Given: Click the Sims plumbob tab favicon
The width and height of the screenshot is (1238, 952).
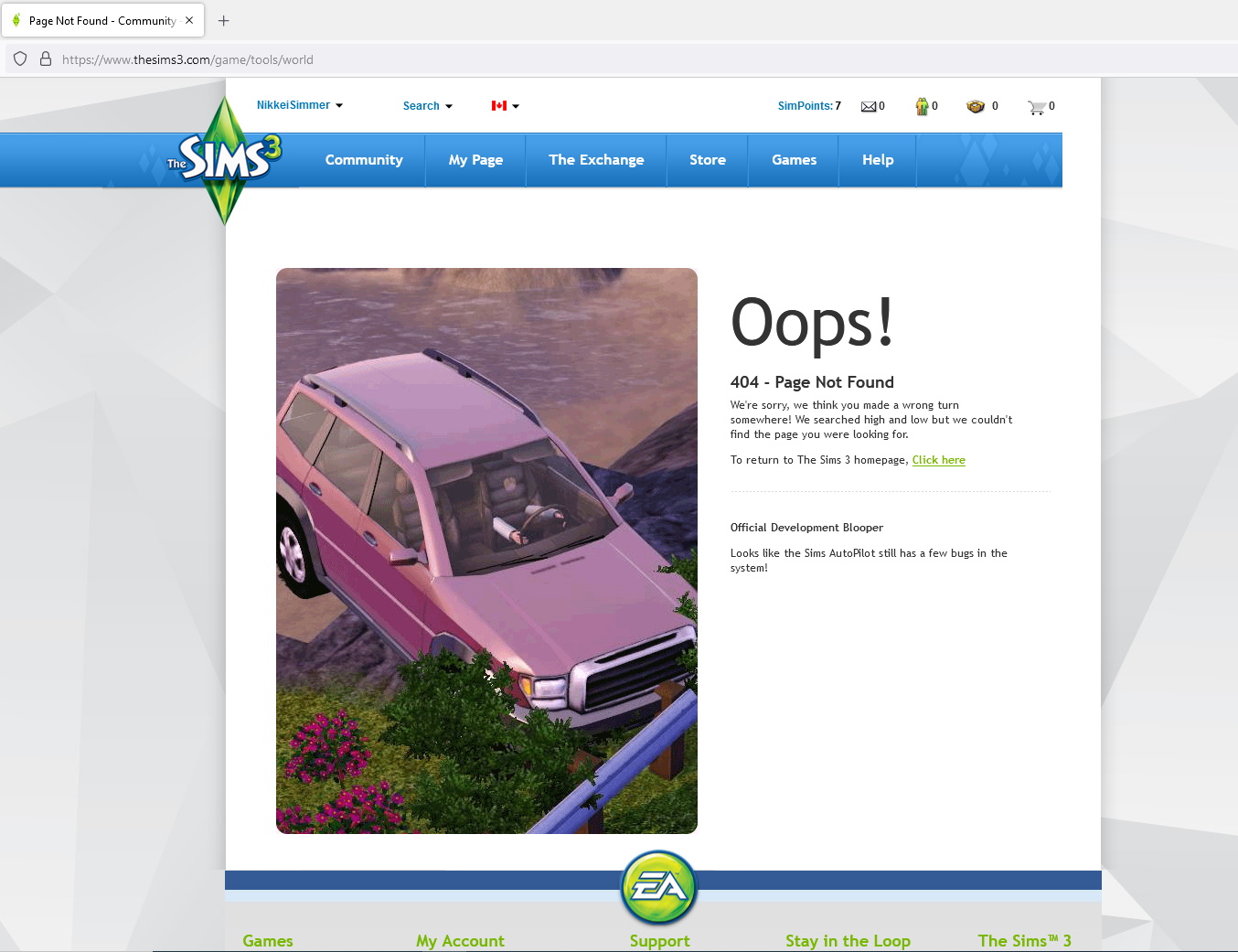Looking at the screenshot, I should (16, 20).
